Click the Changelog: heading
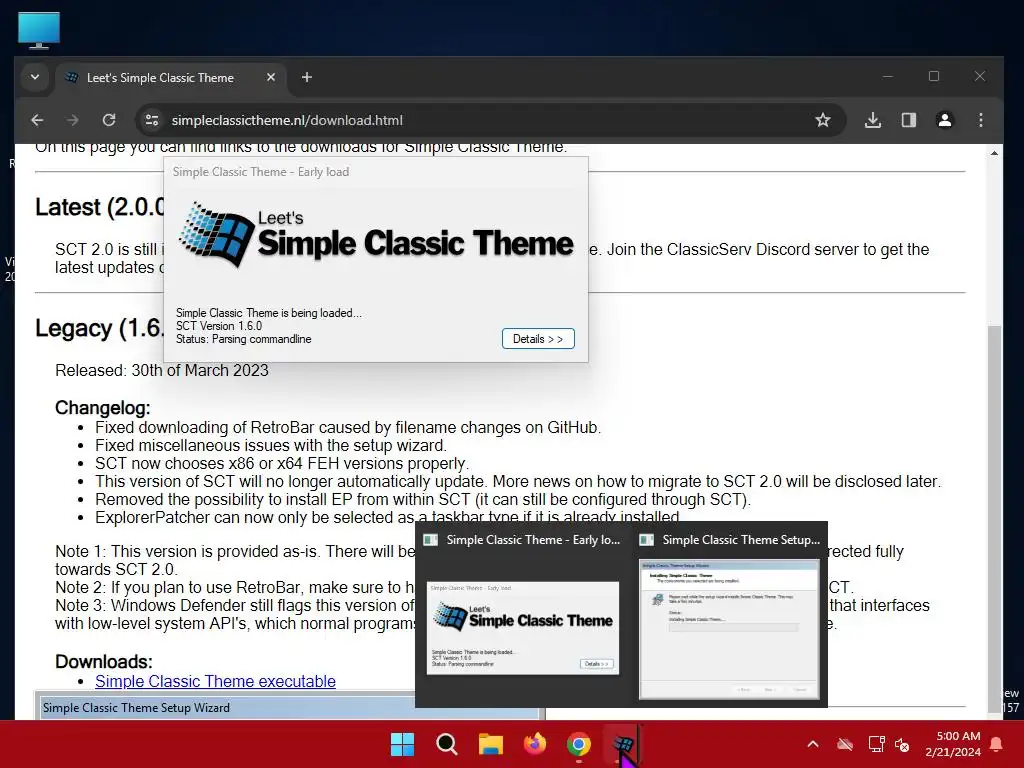 [103, 408]
